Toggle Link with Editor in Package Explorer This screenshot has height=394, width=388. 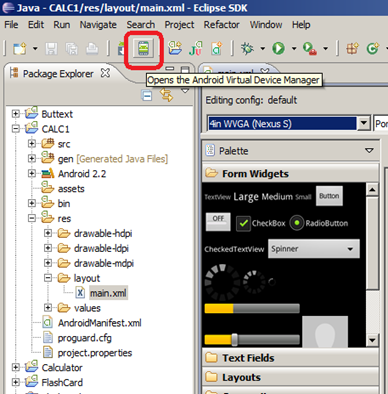click(x=166, y=95)
